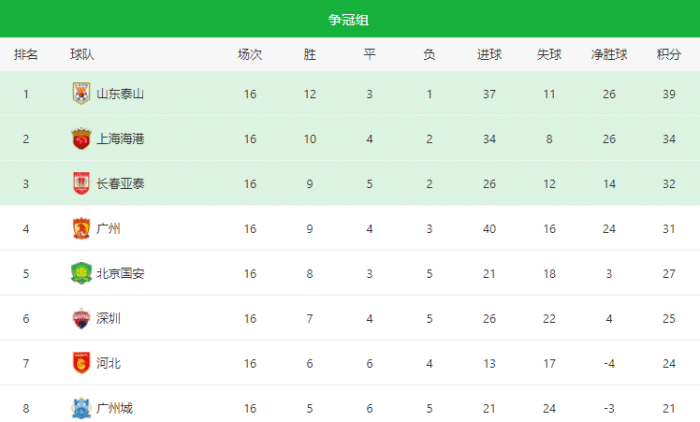
Task: Click the Hebei (河北) team crest
Action: [x=80, y=363]
